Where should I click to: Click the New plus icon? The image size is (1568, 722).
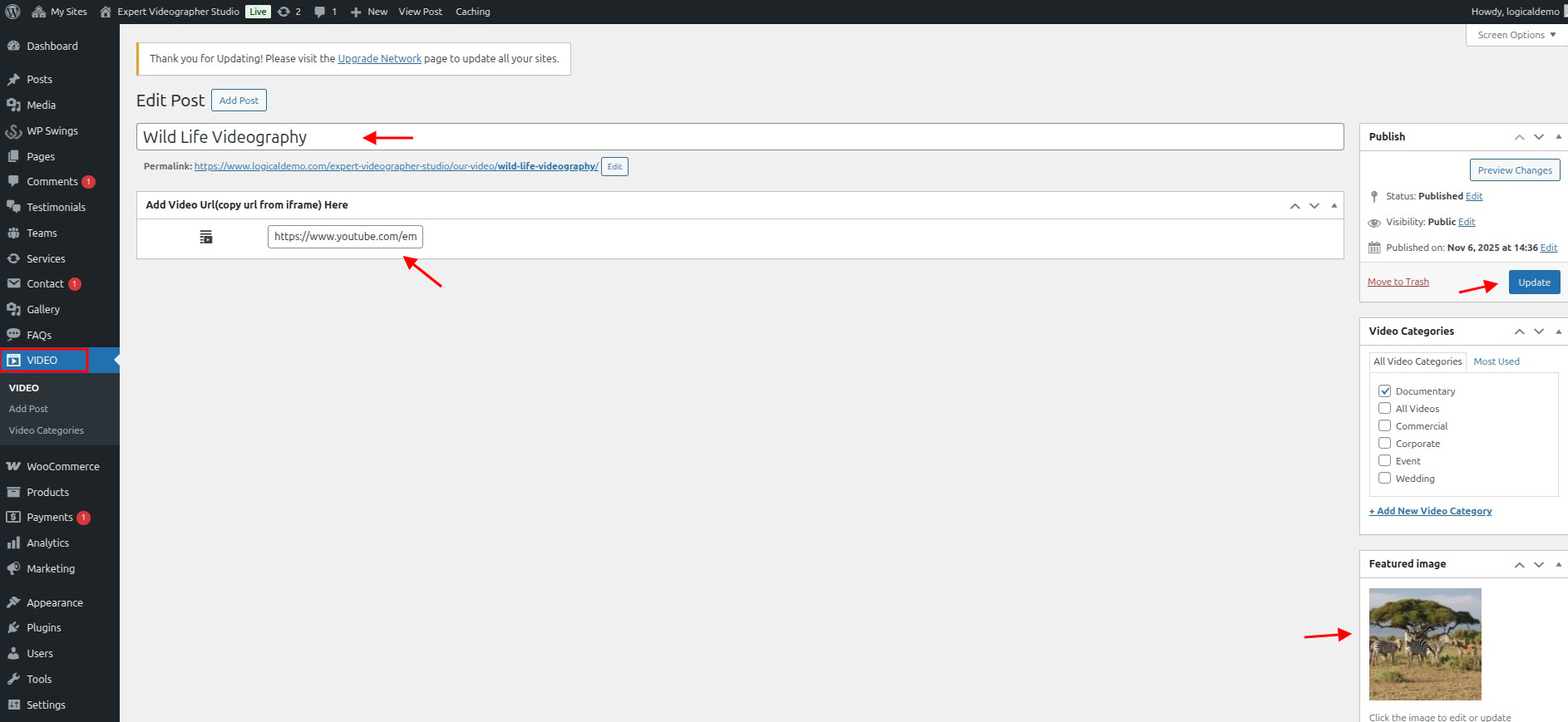(356, 12)
